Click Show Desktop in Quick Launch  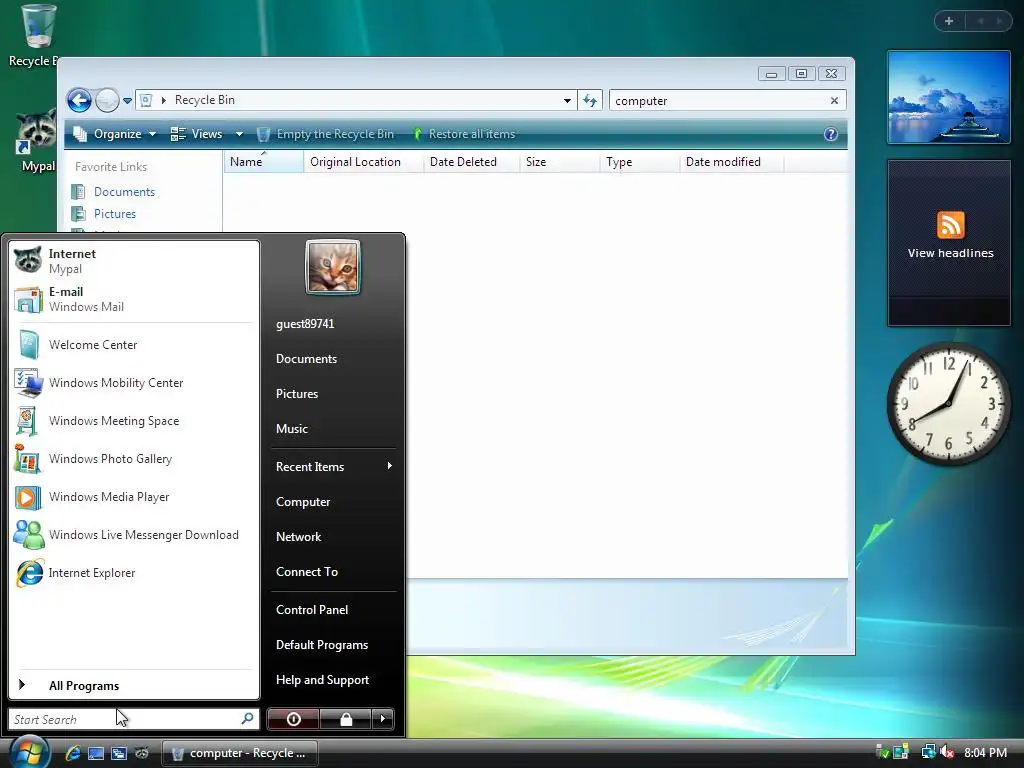pos(96,753)
